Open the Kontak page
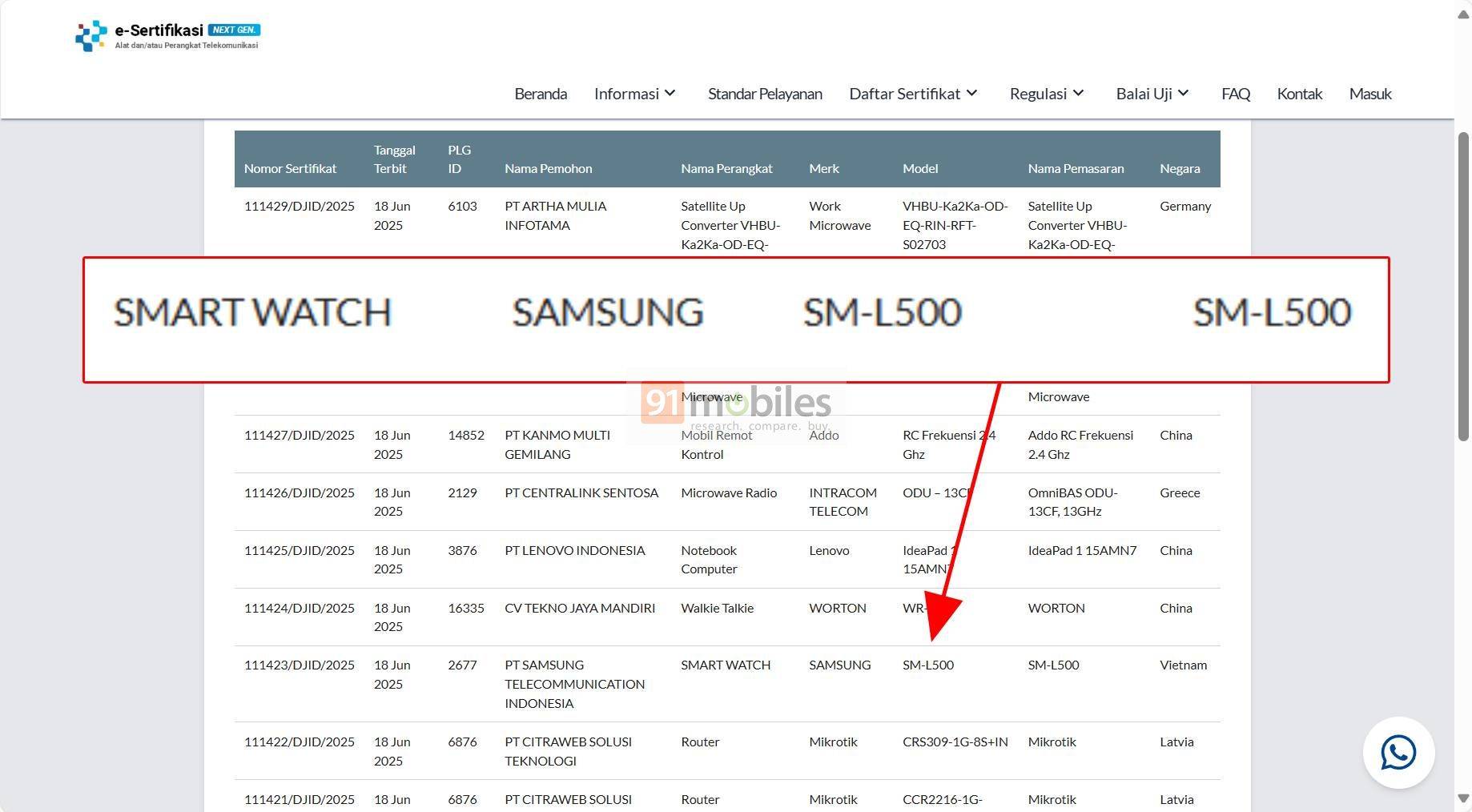The image size is (1472, 812). 1299,94
